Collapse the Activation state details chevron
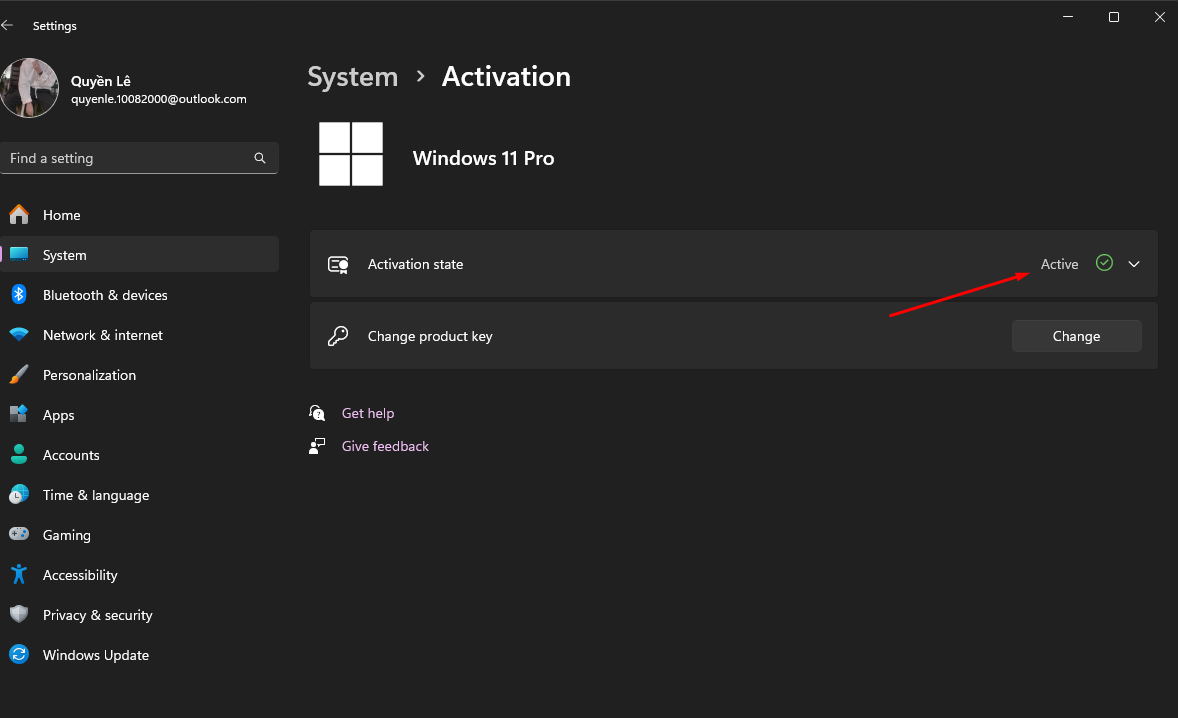The height and width of the screenshot is (718, 1178). tap(1133, 263)
